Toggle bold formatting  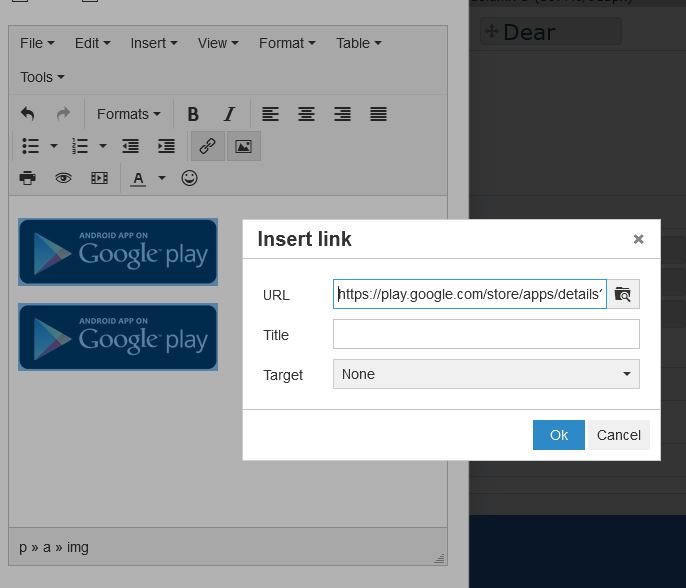tap(193, 114)
